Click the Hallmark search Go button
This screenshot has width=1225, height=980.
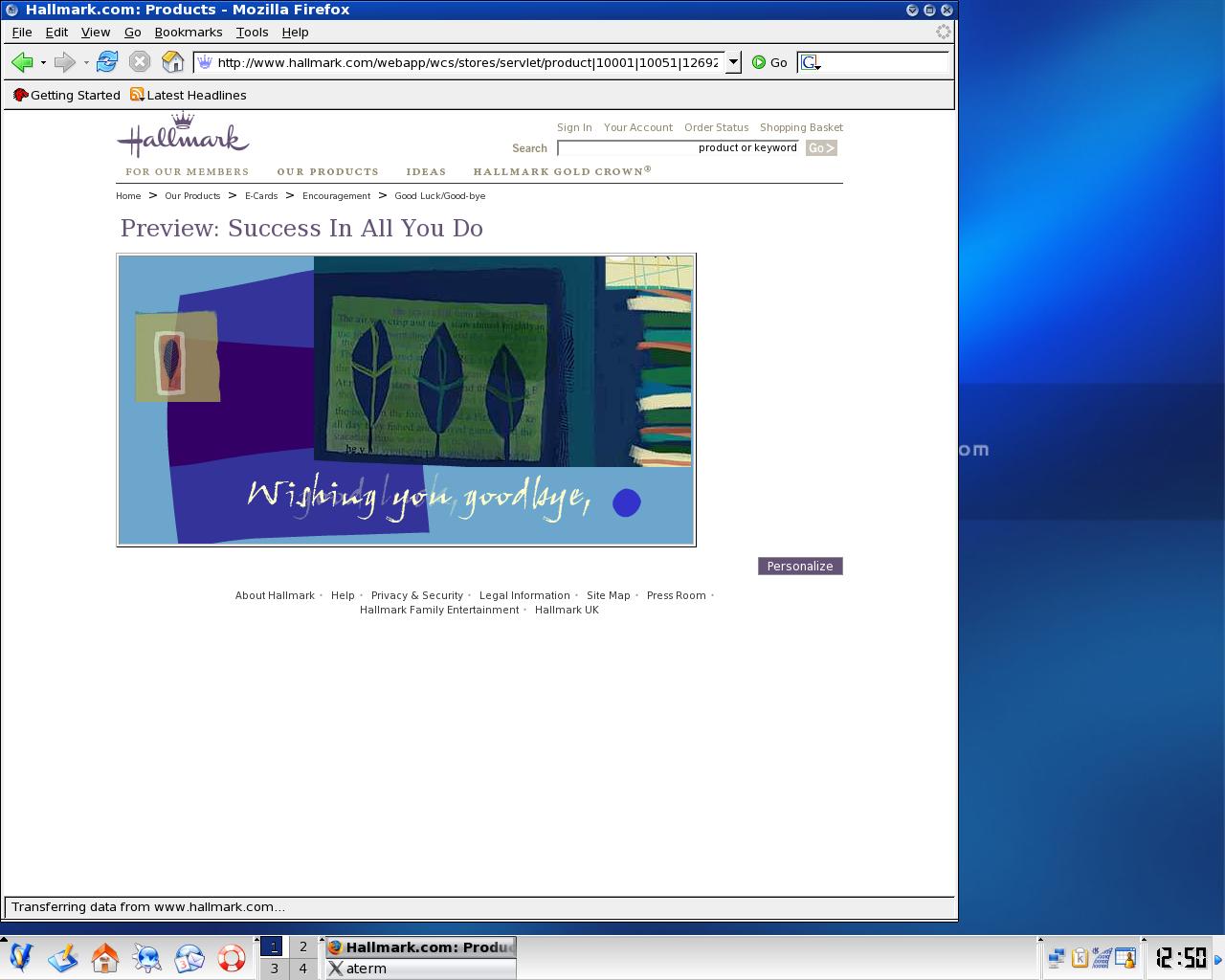point(821,148)
